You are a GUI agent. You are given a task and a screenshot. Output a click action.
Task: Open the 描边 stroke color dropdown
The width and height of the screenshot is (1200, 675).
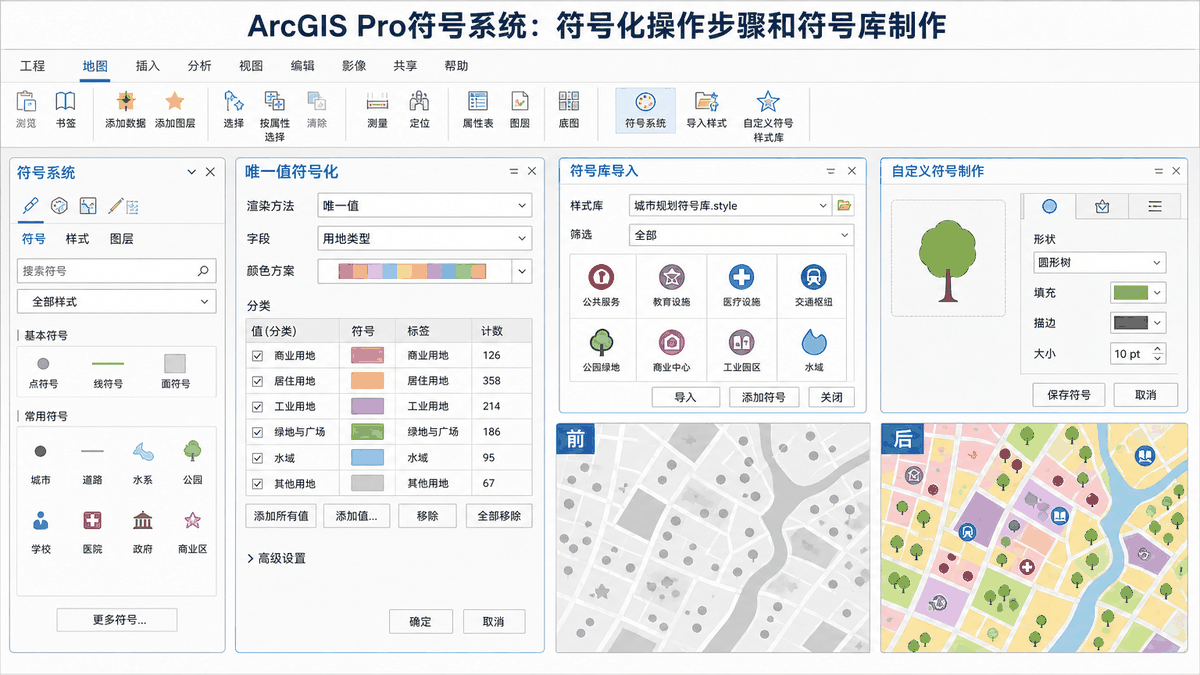tap(1138, 323)
